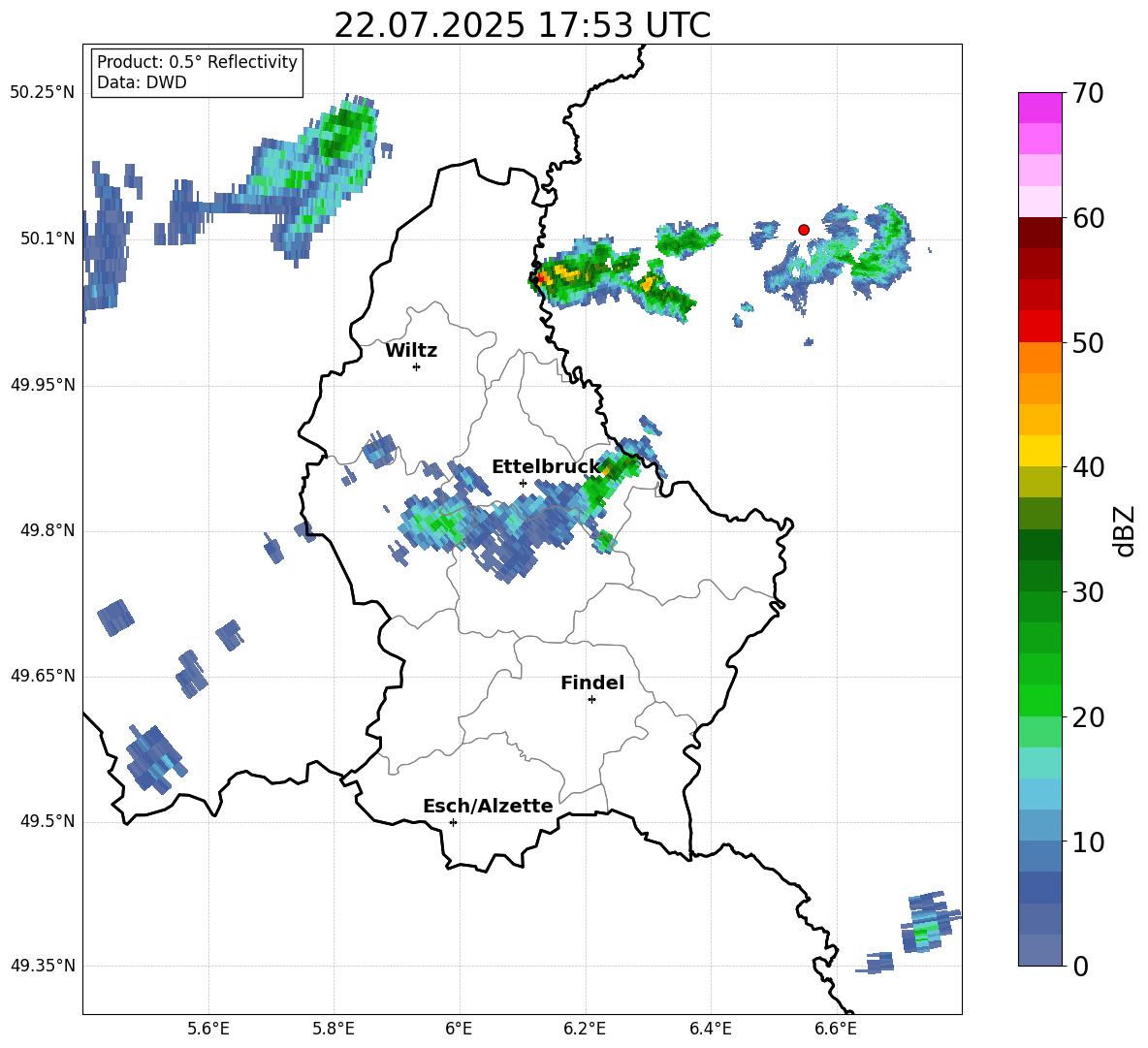Click the cross marker below Wiltz
The width and height of the screenshot is (1148, 1048).
tap(417, 366)
